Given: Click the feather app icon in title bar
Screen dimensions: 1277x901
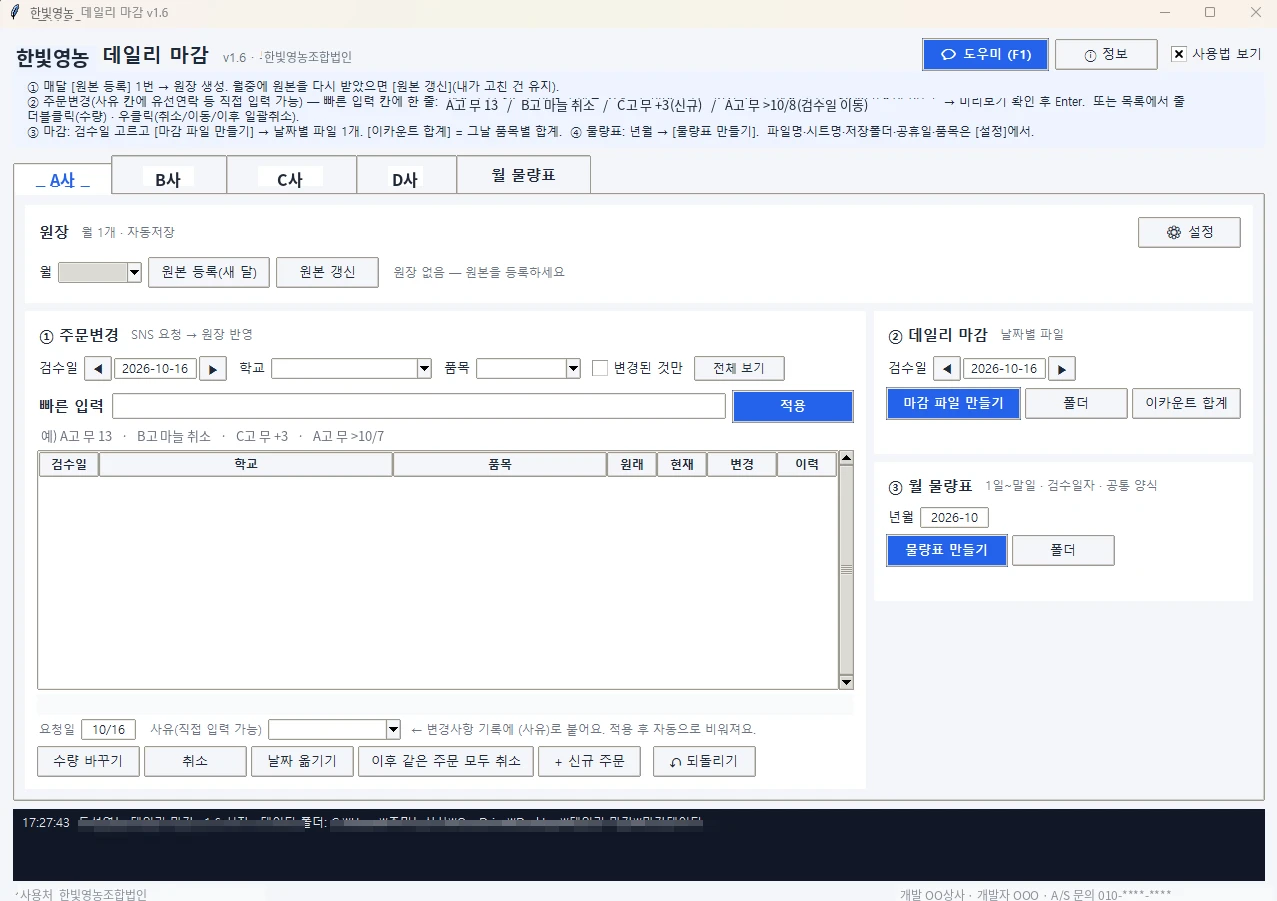Looking at the screenshot, I should click(x=14, y=11).
